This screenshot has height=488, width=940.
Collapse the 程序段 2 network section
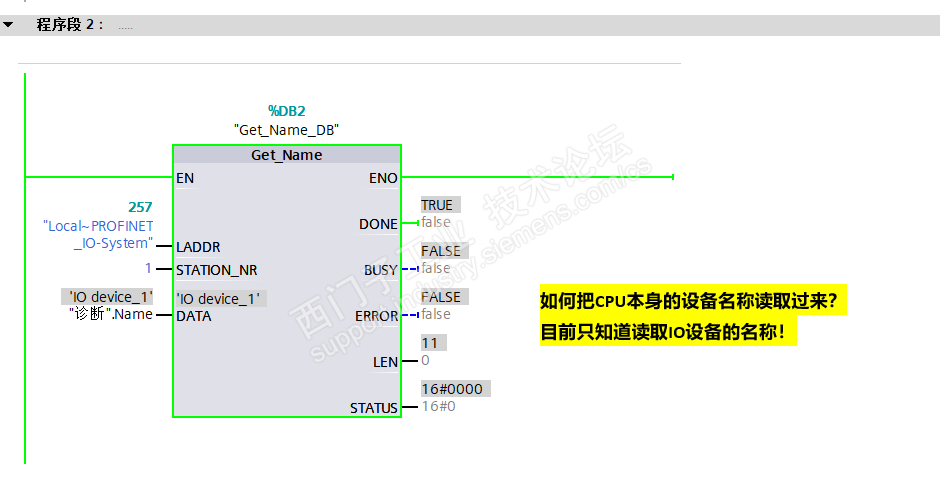8,25
